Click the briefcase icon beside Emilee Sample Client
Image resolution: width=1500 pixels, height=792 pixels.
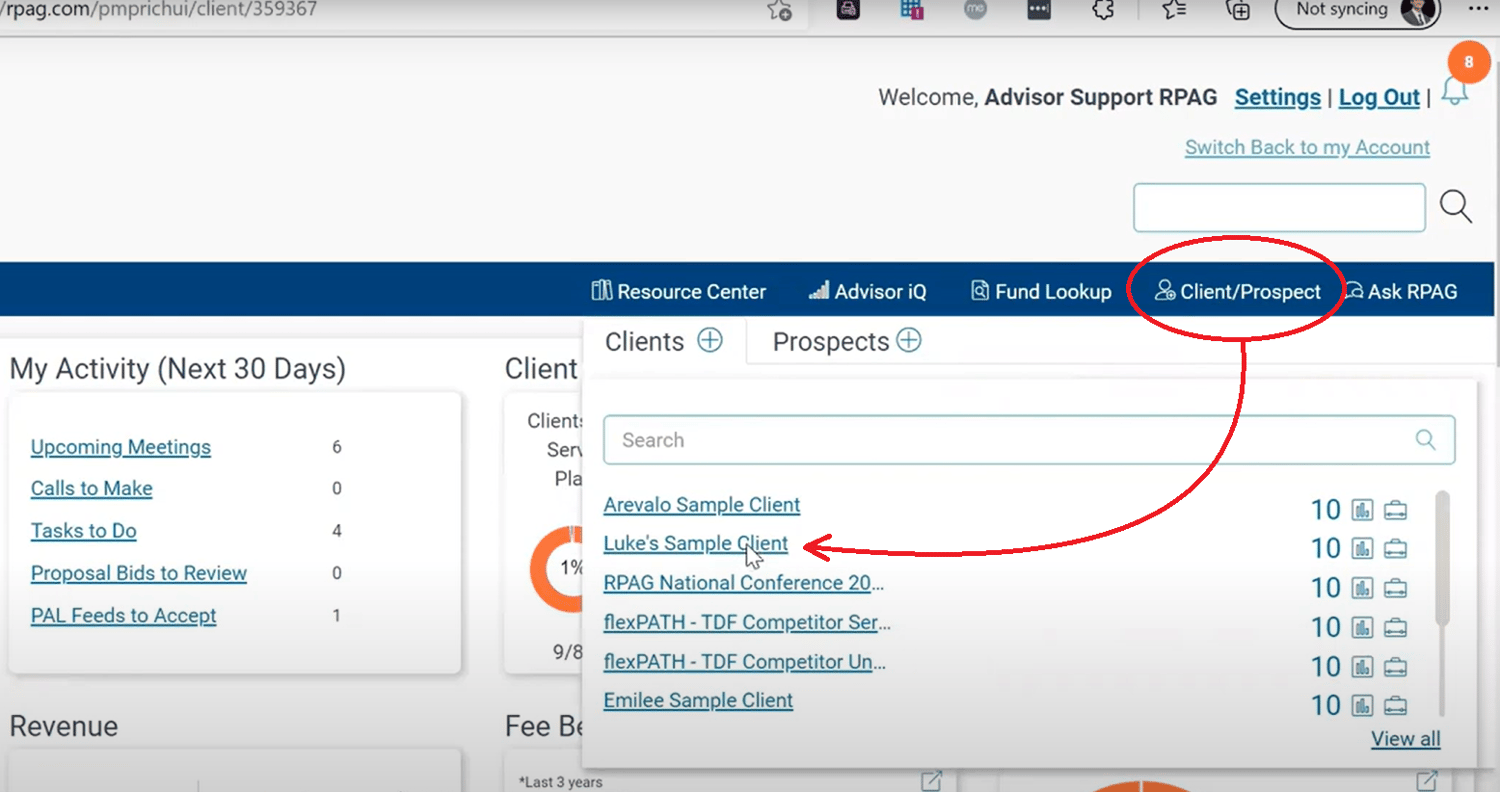tap(1396, 704)
